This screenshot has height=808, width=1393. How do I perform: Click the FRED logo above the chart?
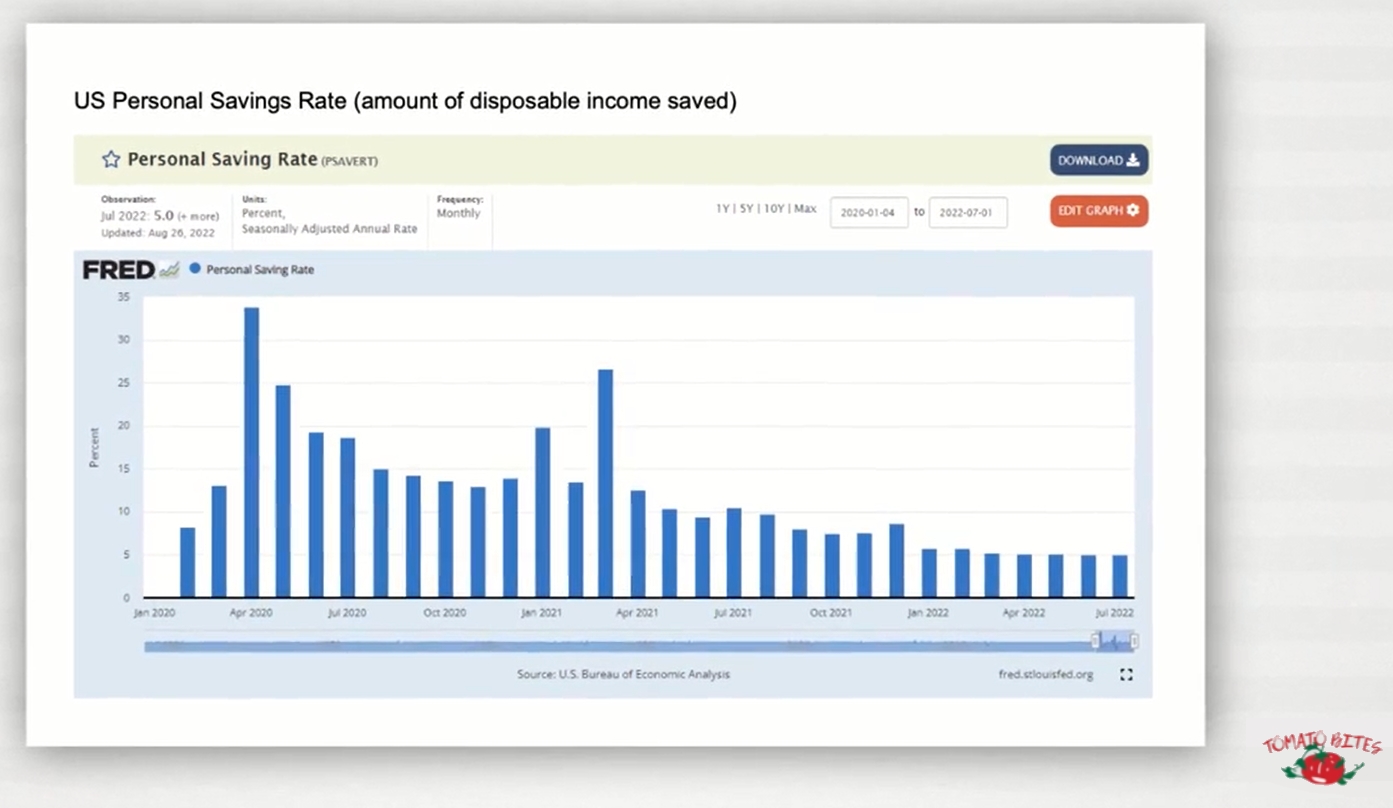pyautogui.click(x=119, y=270)
